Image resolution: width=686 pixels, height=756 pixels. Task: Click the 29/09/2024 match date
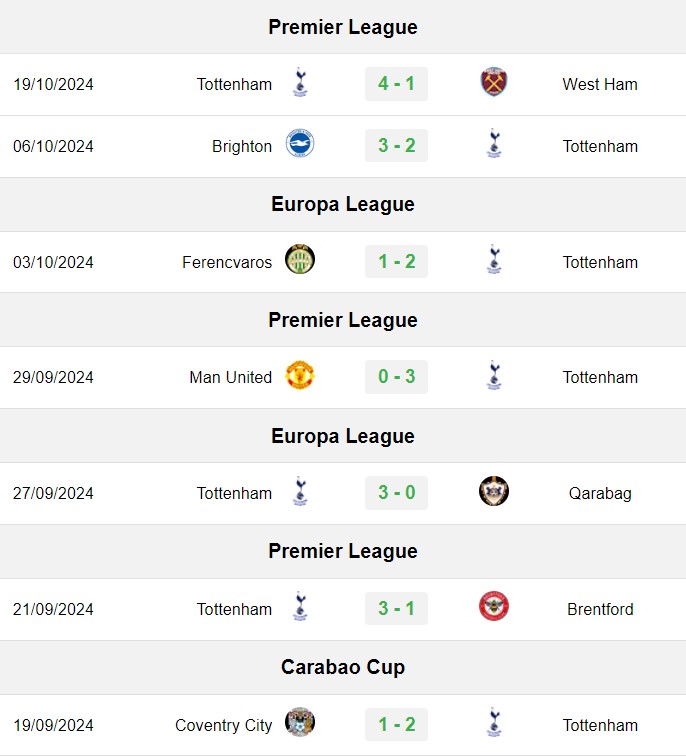[x=53, y=378]
